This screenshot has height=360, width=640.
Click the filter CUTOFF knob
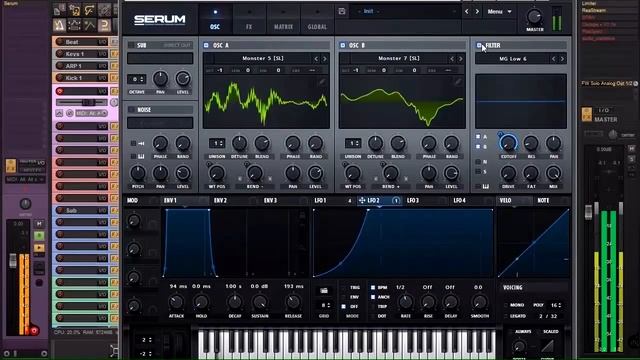[508, 143]
